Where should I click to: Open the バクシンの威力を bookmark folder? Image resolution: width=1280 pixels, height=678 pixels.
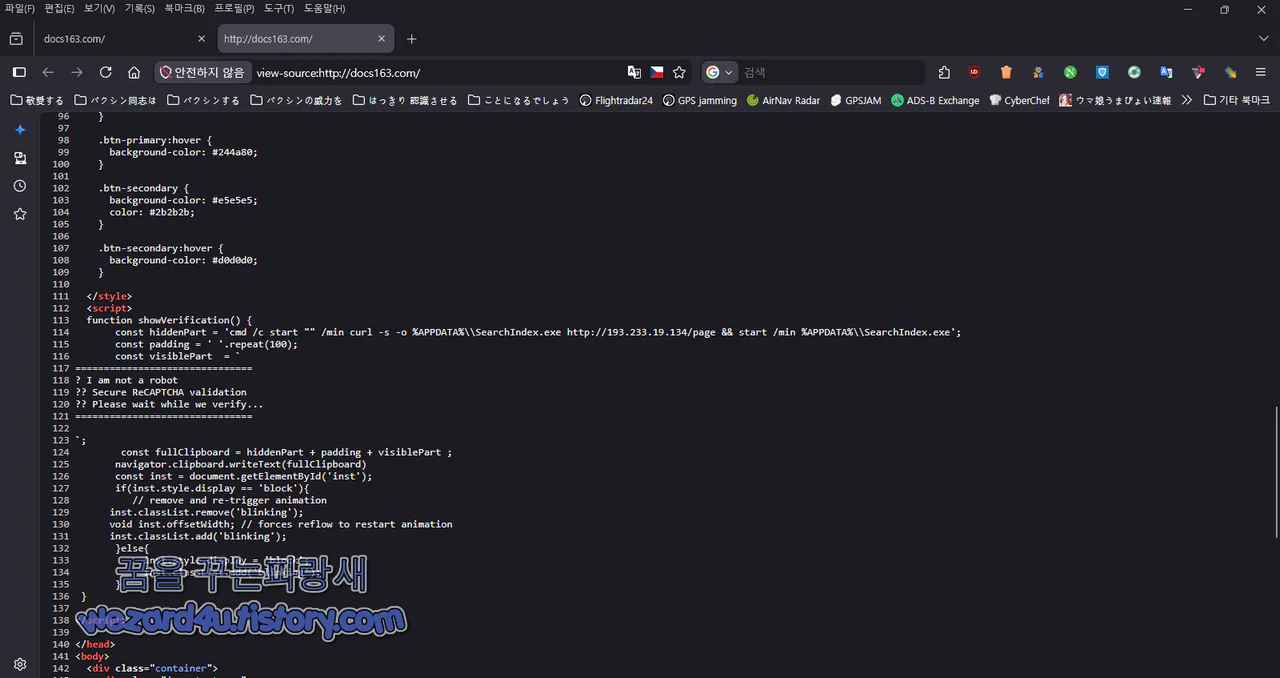296,100
